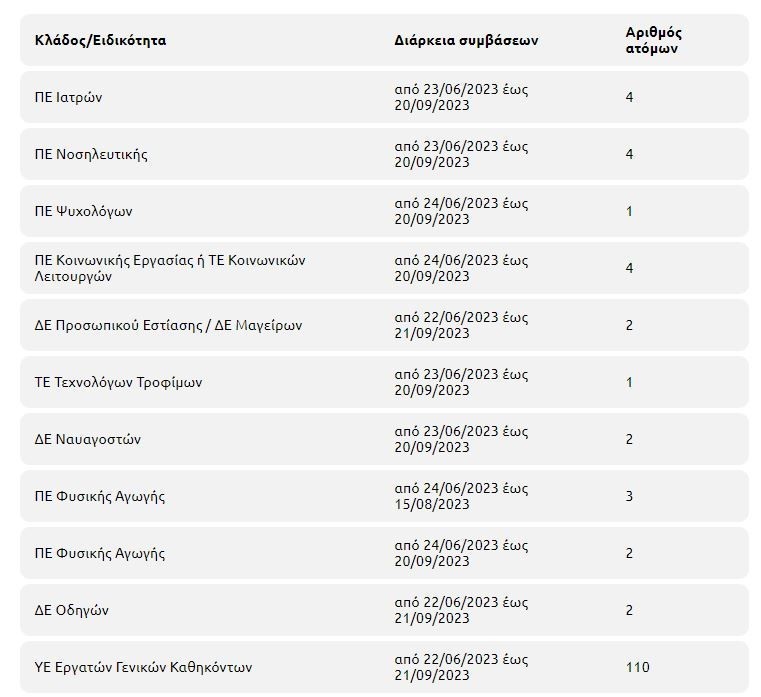This screenshot has height=697, width=761.
Task: Click the Κλάδος/Ειδικότητα column header
Action: tap(100, 41)
